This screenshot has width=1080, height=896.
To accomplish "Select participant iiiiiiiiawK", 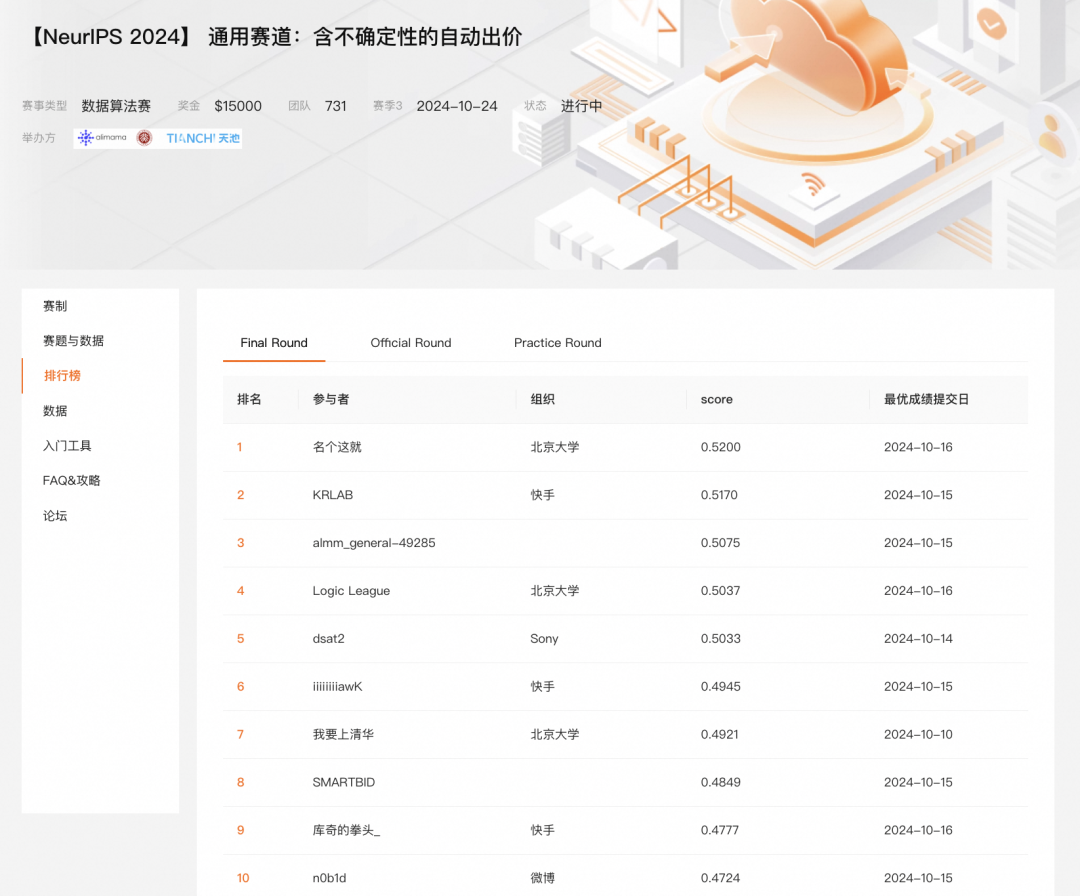I will click(338, 686).
